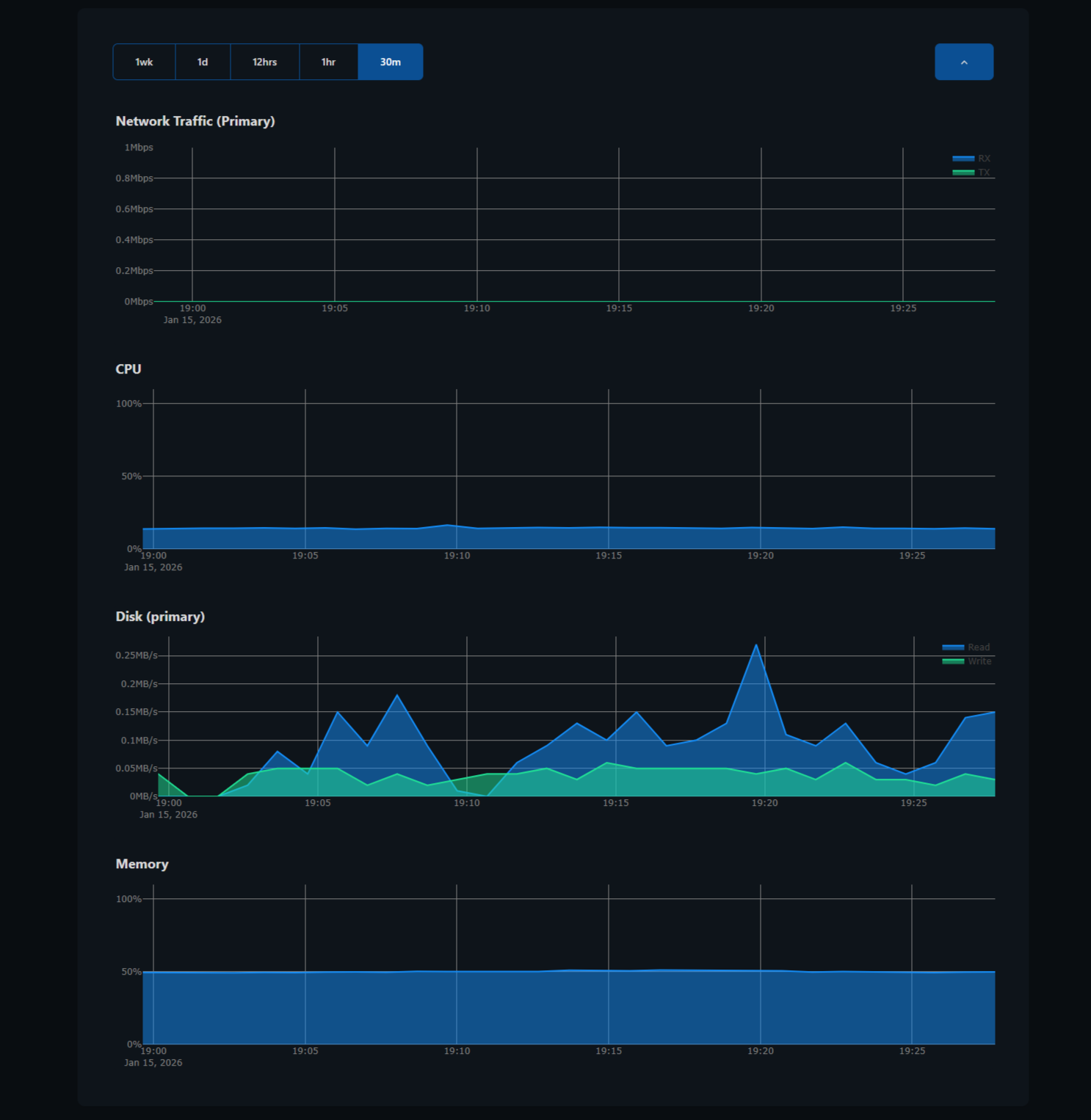Switch time range to 1wk
The height and width of the screenshot is (1120, 1091).
coord(144,62)
